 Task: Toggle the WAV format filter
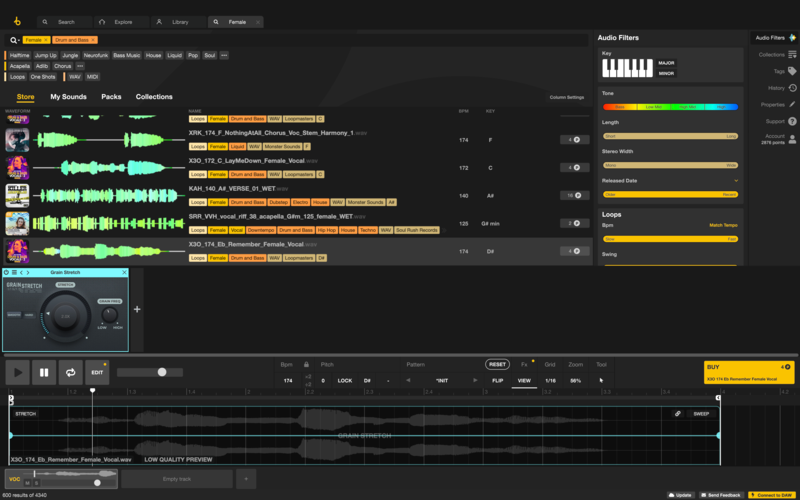coord(74,77)
